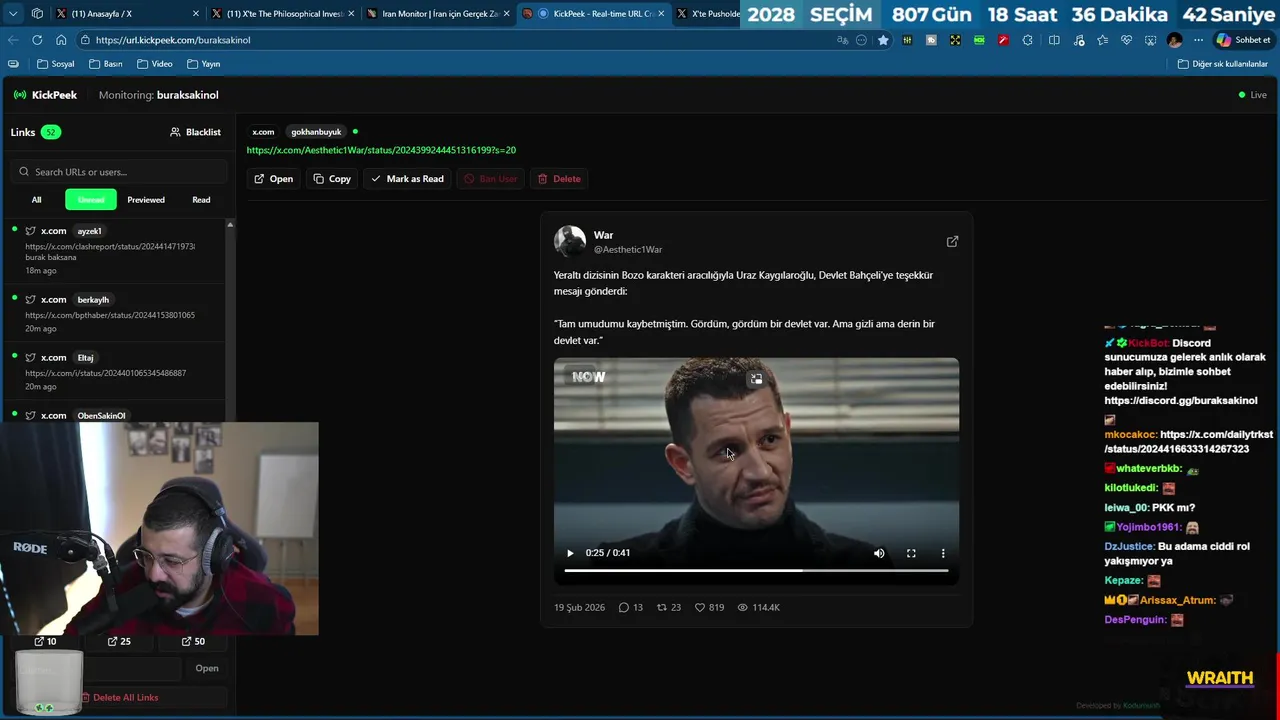Open the link row from user berkaylh
This screenshot has width=1280, height=720.
coord(115,313)
